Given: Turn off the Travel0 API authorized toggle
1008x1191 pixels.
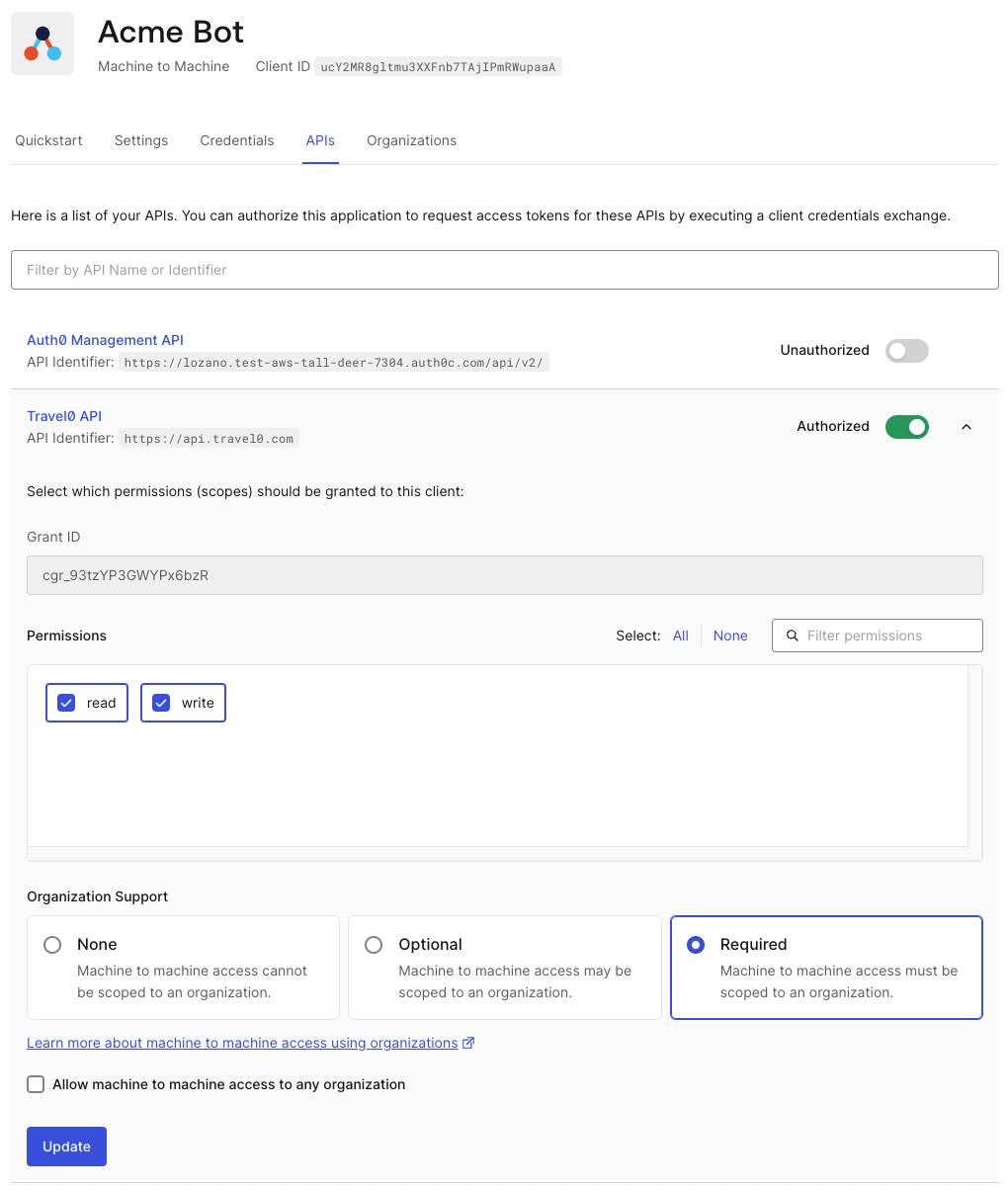Looking at the screenshot, I should (x=907, y=426).
